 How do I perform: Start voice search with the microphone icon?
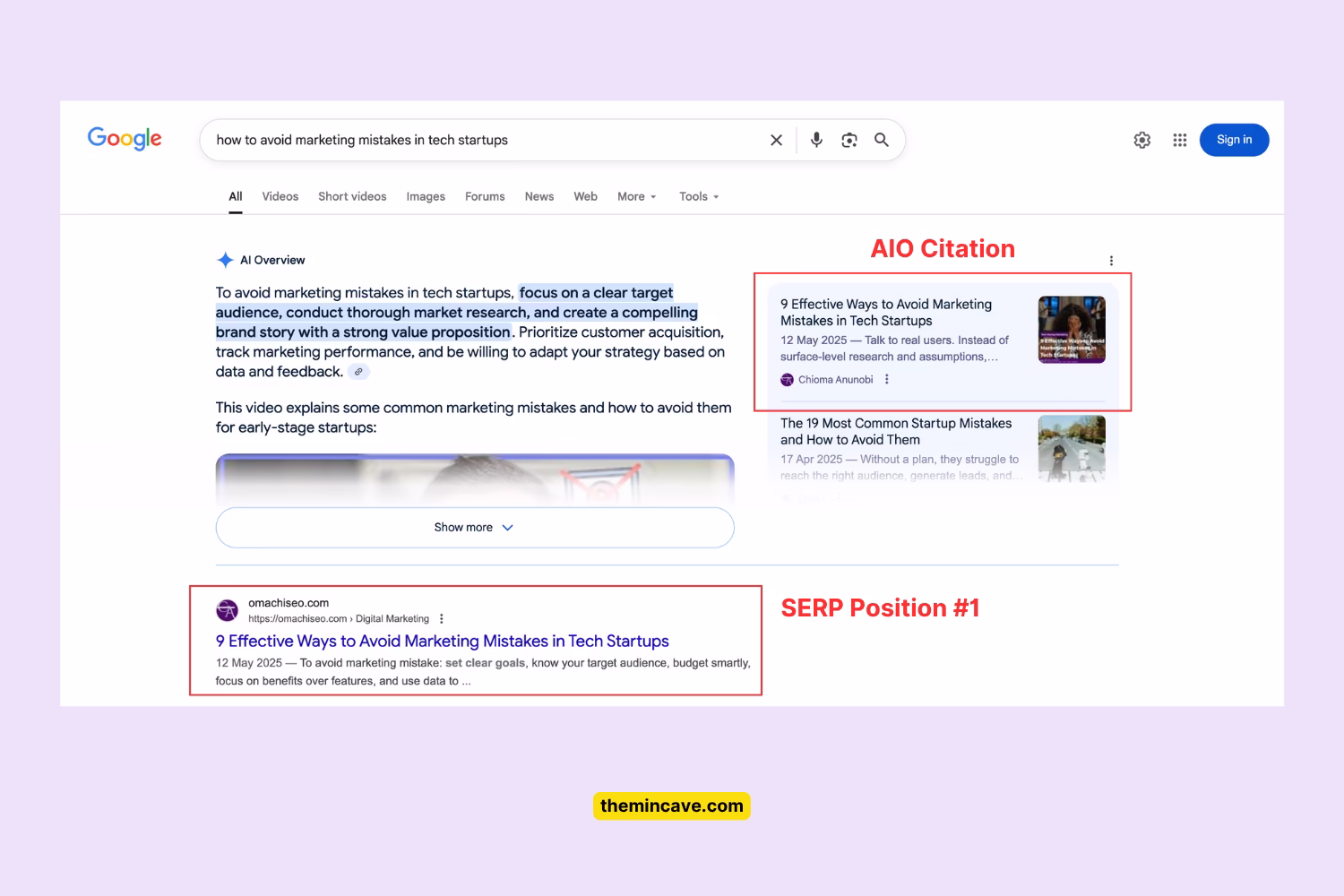[816, 140]
